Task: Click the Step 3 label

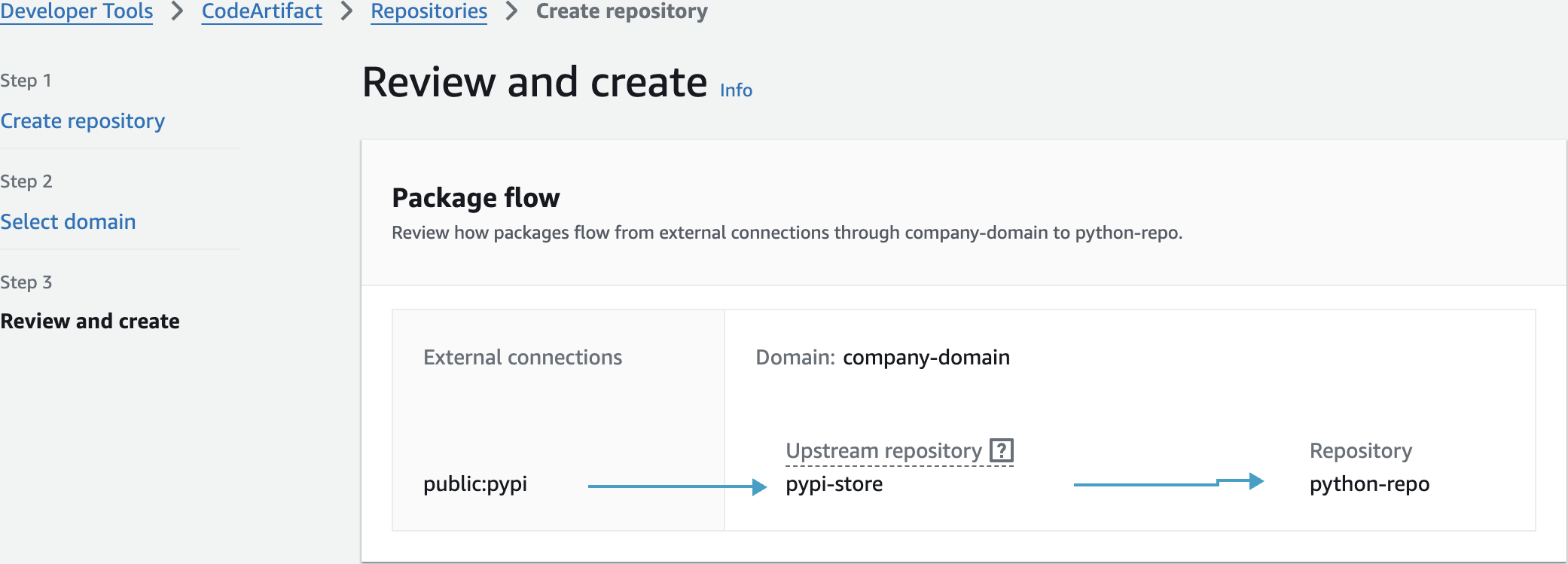Action: click(26, 282)
